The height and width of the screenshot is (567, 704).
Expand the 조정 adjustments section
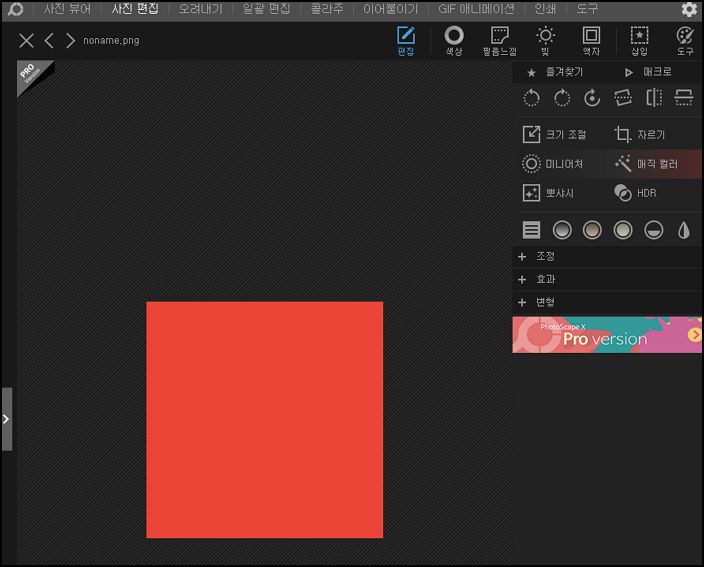[607, 256]
